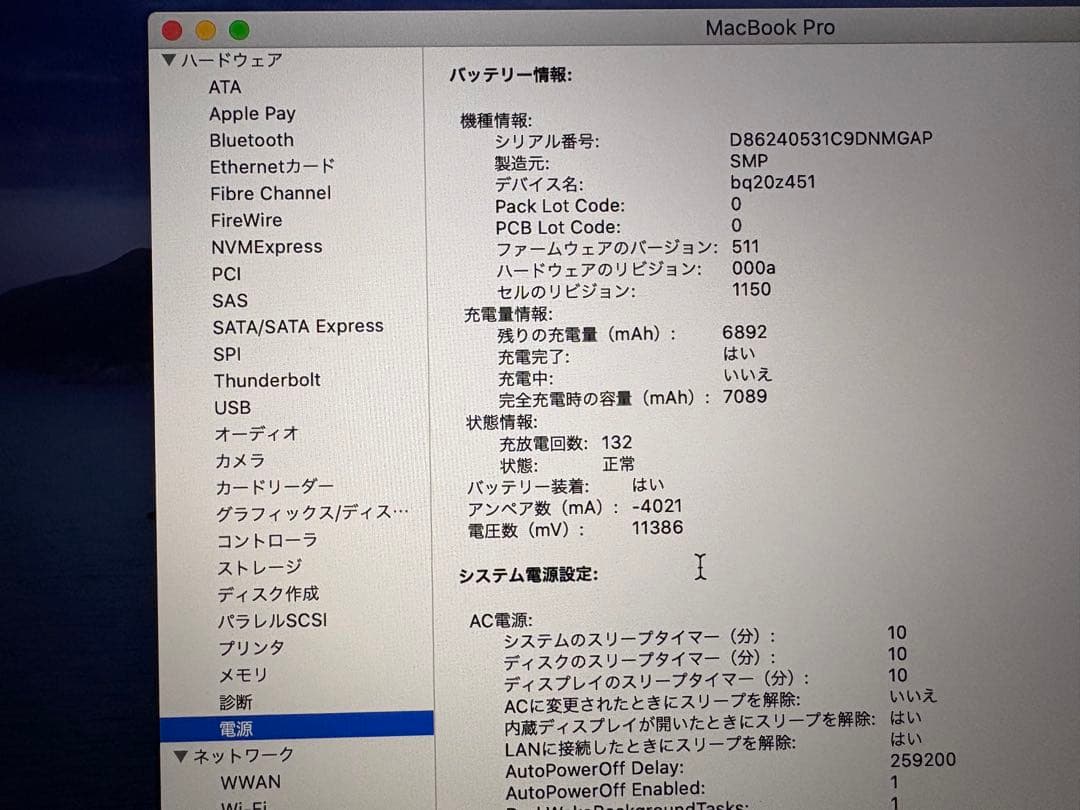Click the manufacturer value SMP

pyautogui.click(x=749, y=161)
